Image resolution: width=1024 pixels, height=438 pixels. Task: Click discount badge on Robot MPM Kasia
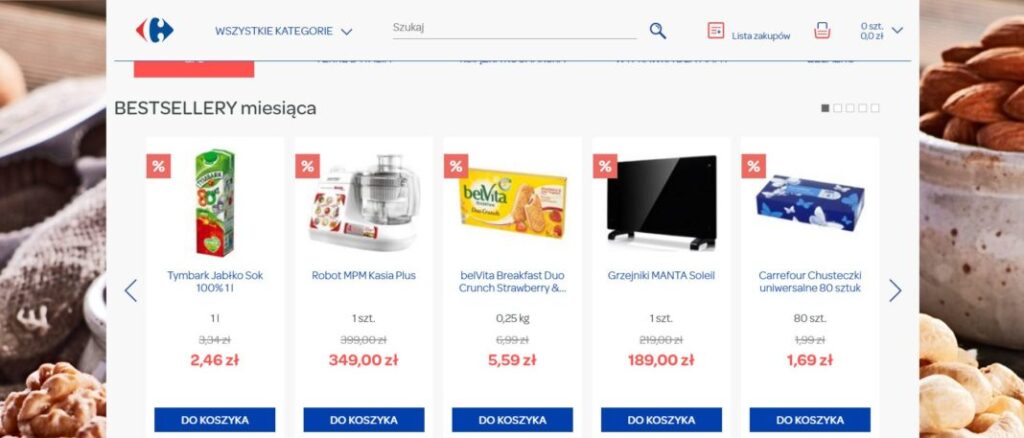click(x=308, y=166)
